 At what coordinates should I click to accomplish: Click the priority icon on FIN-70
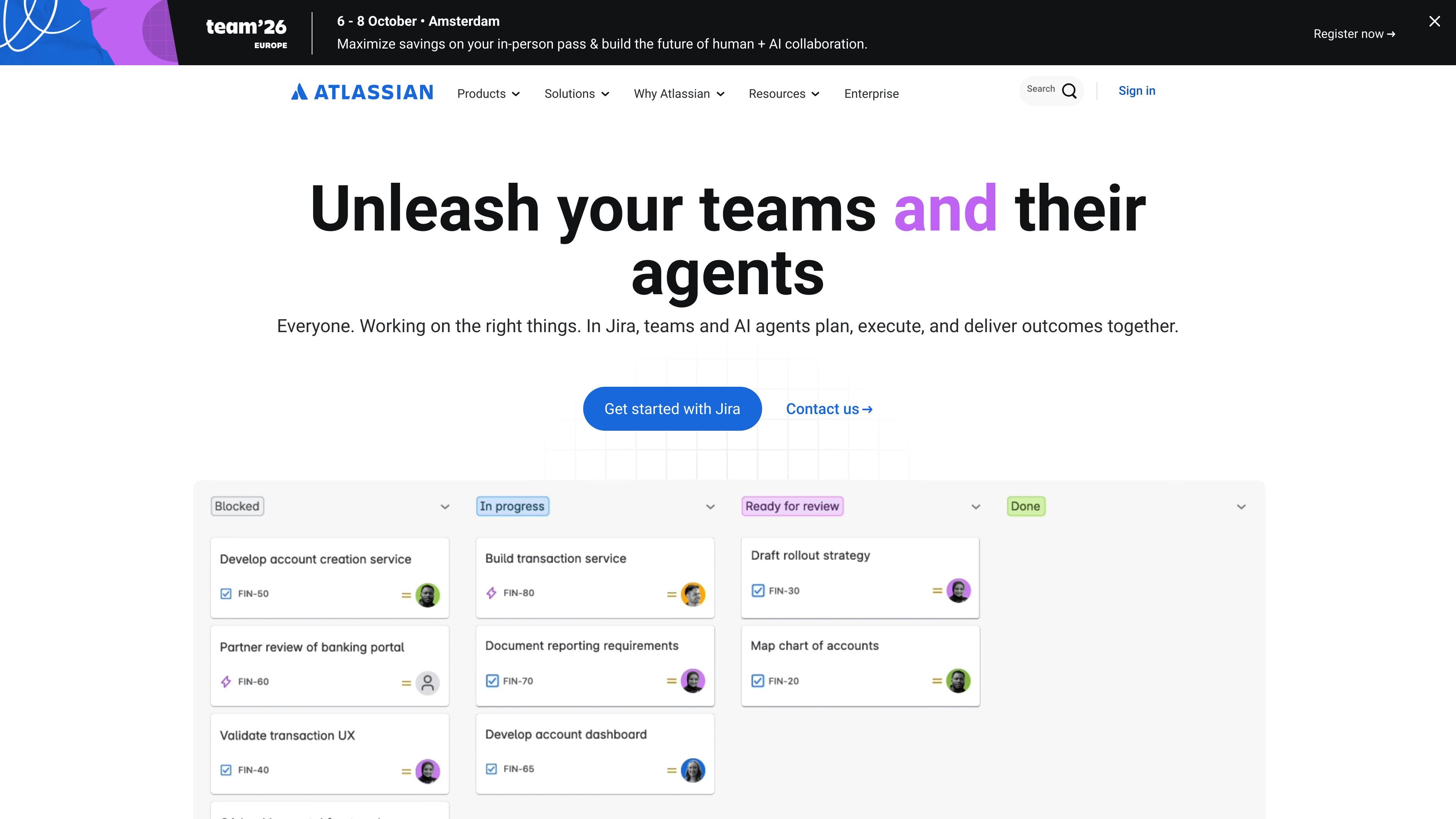point(672,681)
